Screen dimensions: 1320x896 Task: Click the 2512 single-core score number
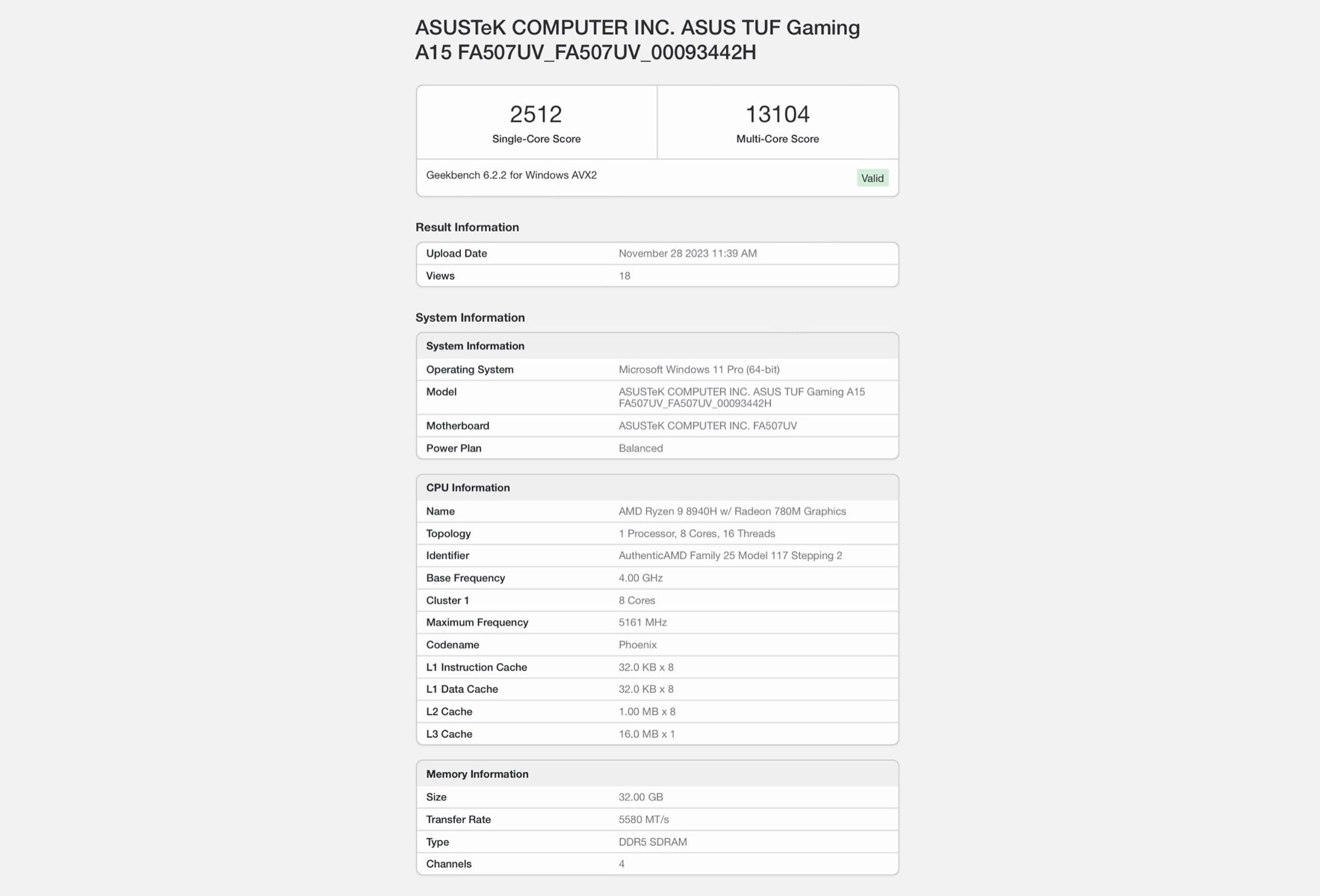(x=536, y=114)
